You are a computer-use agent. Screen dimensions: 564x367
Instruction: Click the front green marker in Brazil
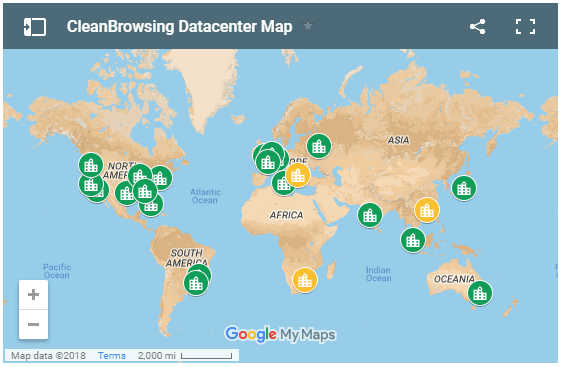click(x=196, y=283)
